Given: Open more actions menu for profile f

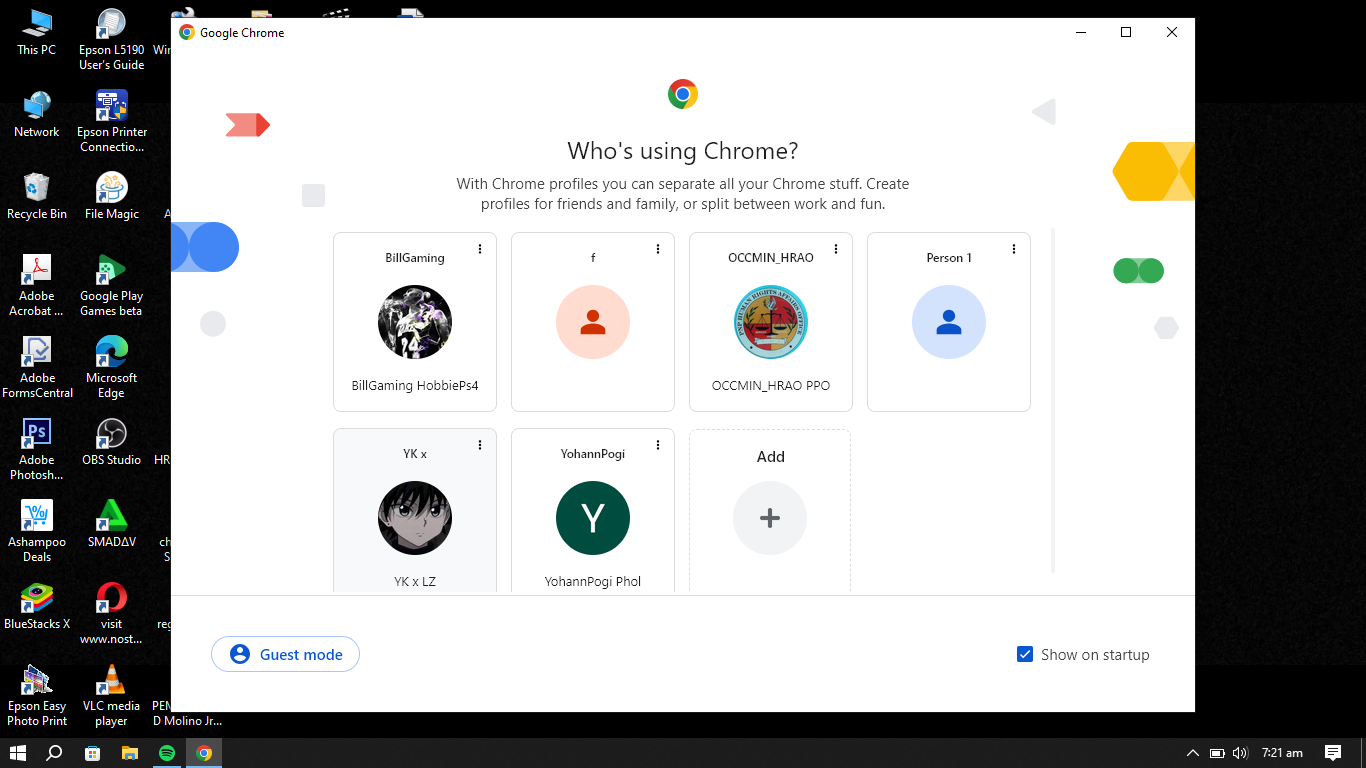Looking at the screenshot, I should [x=658, y=249].
